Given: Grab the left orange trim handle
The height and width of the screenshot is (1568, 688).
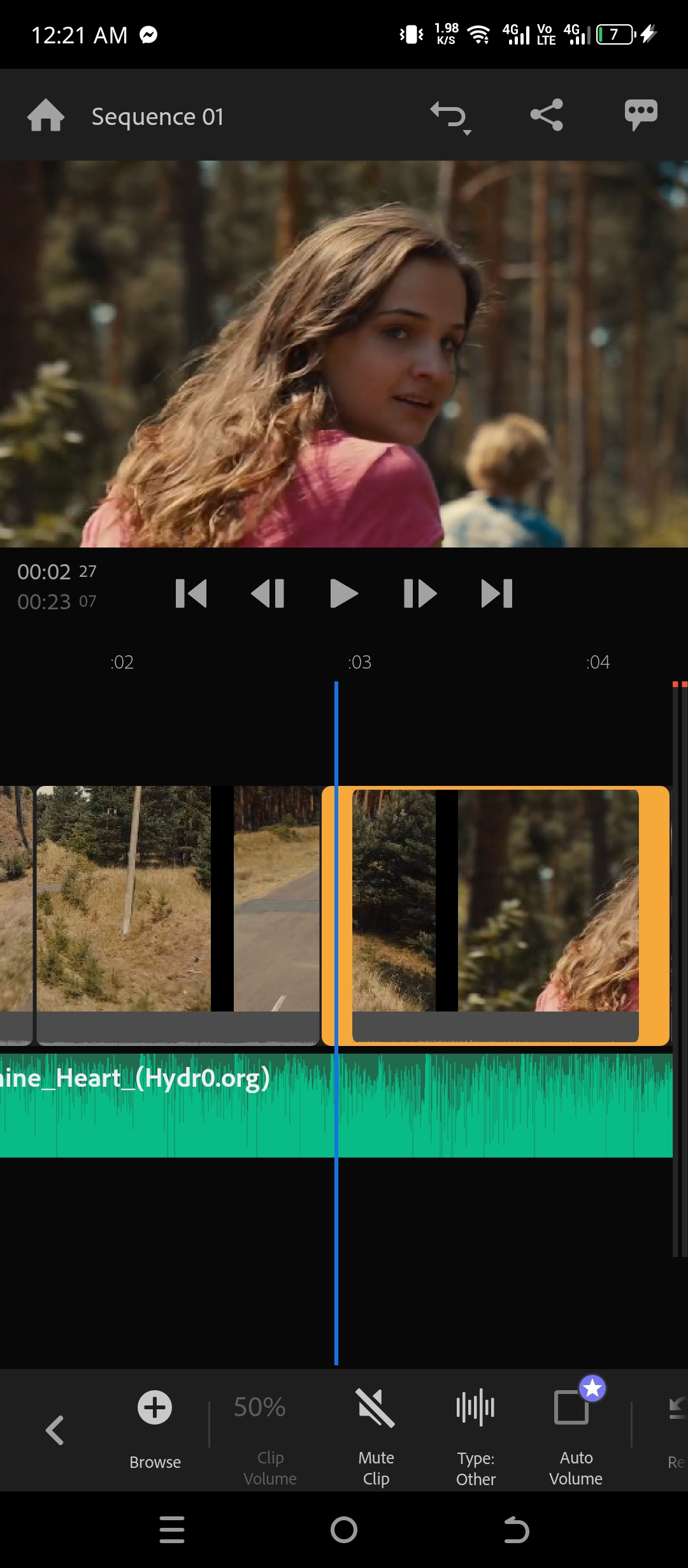Looking at the screenshot, I should [337, 916].
